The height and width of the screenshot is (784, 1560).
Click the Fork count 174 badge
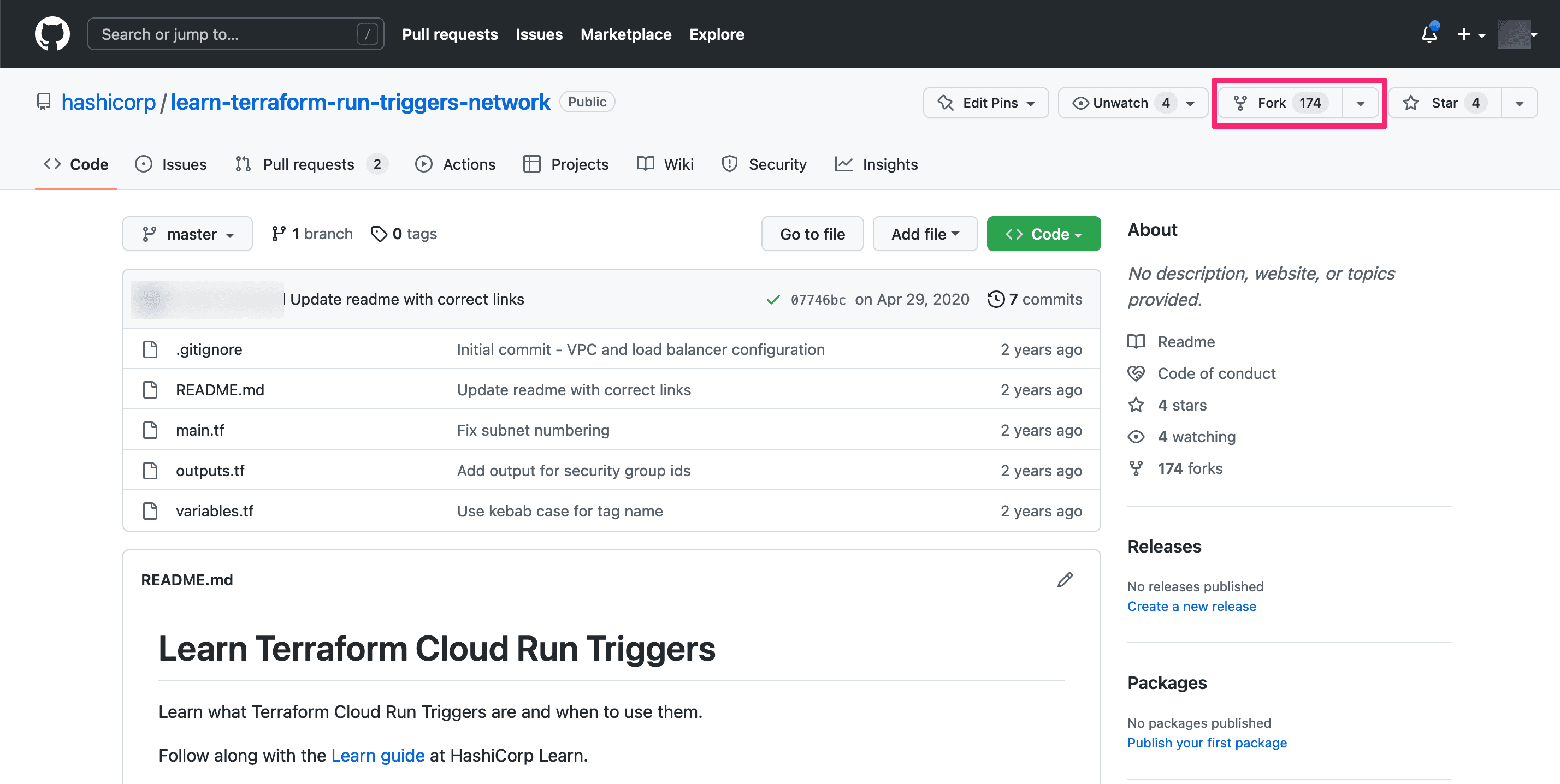tap(1310, 103)
